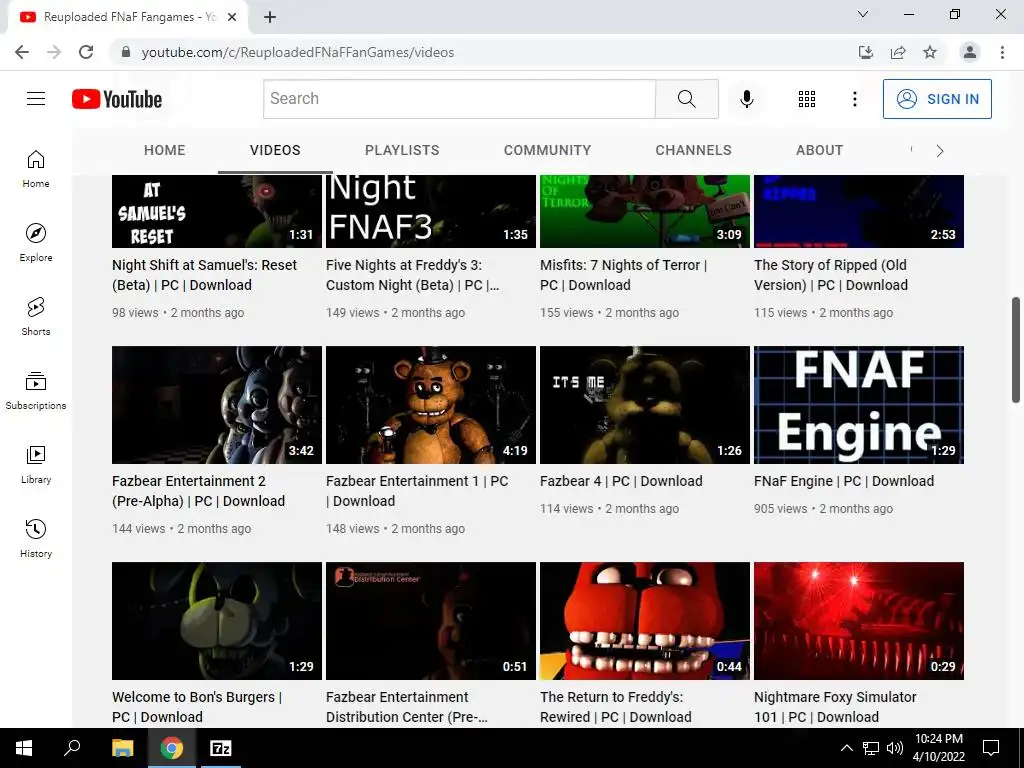Image resolution: width=1024 pixels, height=768 pixels.
Task: Open taskbar search
Action: (x=72, y=748)
